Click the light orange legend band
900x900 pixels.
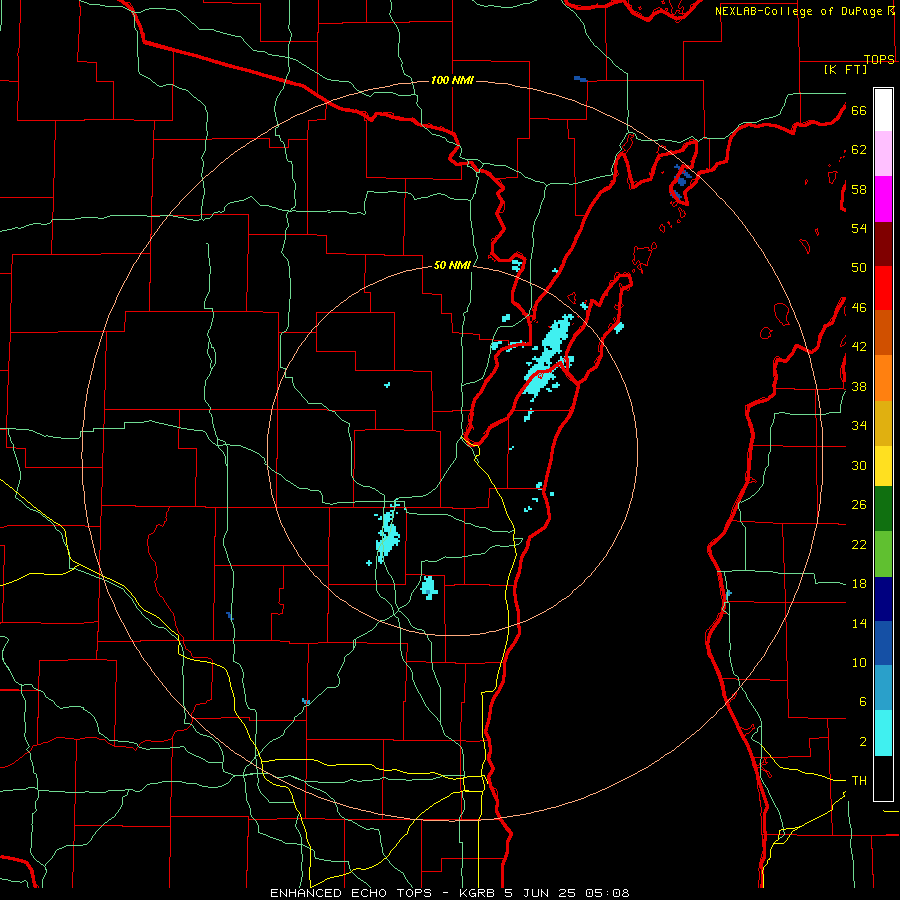[883, 378]
